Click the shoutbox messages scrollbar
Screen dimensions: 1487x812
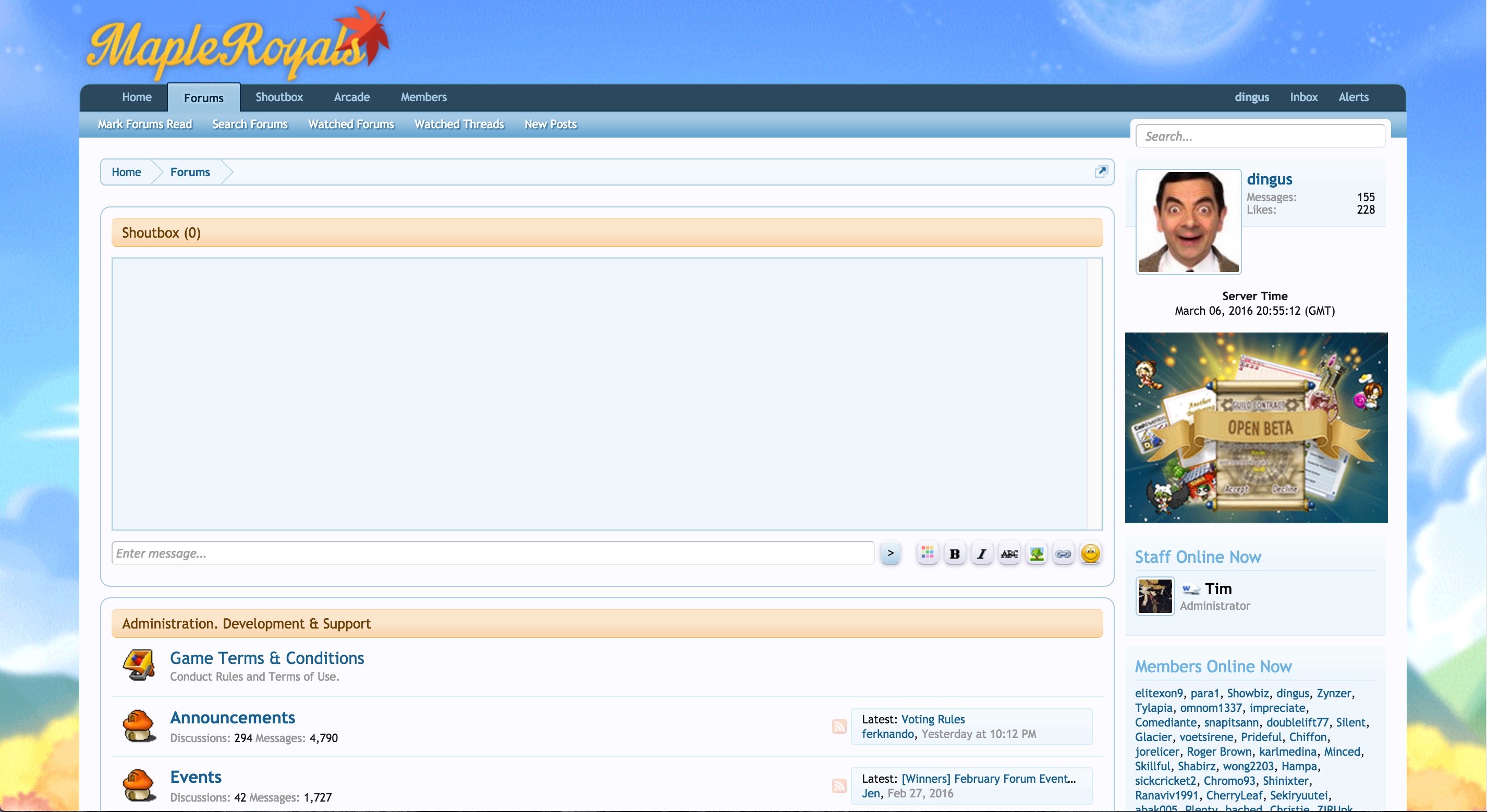(1094, 393)
